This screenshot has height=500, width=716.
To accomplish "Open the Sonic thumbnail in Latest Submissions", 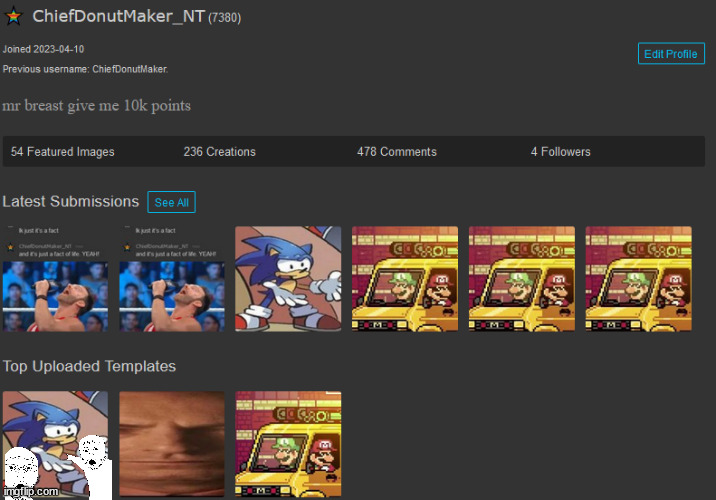I will (x=288, y=279).
